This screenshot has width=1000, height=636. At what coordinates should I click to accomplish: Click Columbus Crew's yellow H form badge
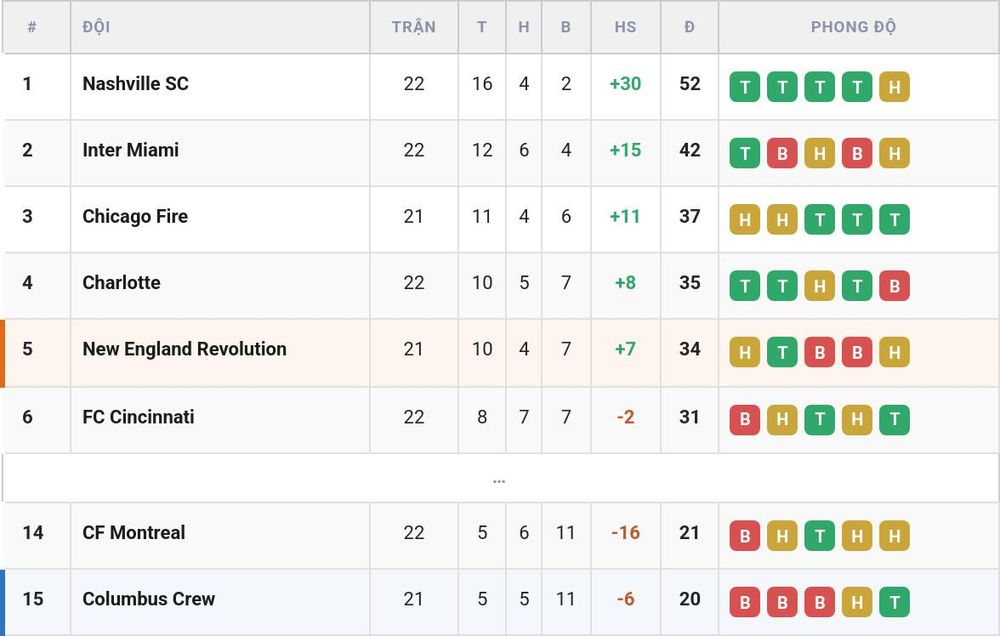[x=857, y=602]
